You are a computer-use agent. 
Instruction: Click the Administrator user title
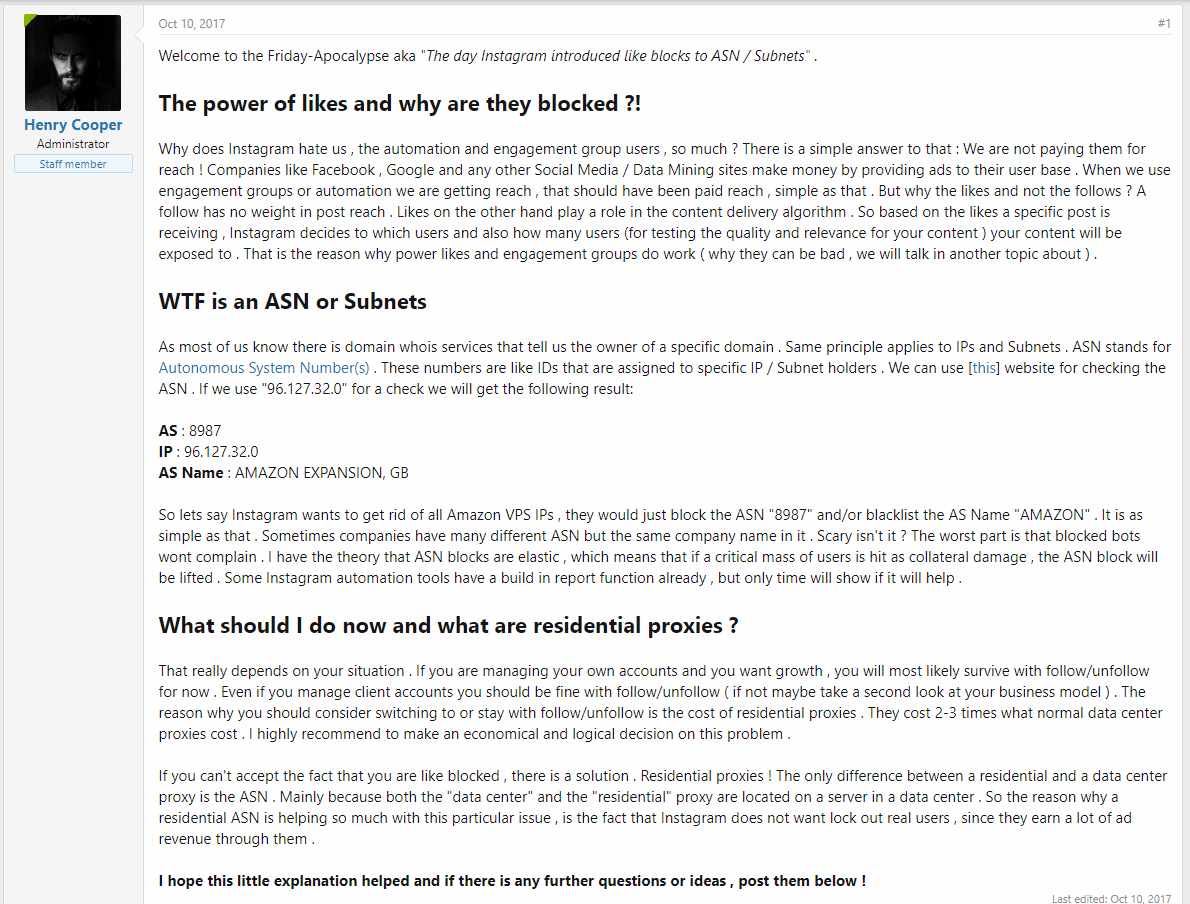click(73, 144)
